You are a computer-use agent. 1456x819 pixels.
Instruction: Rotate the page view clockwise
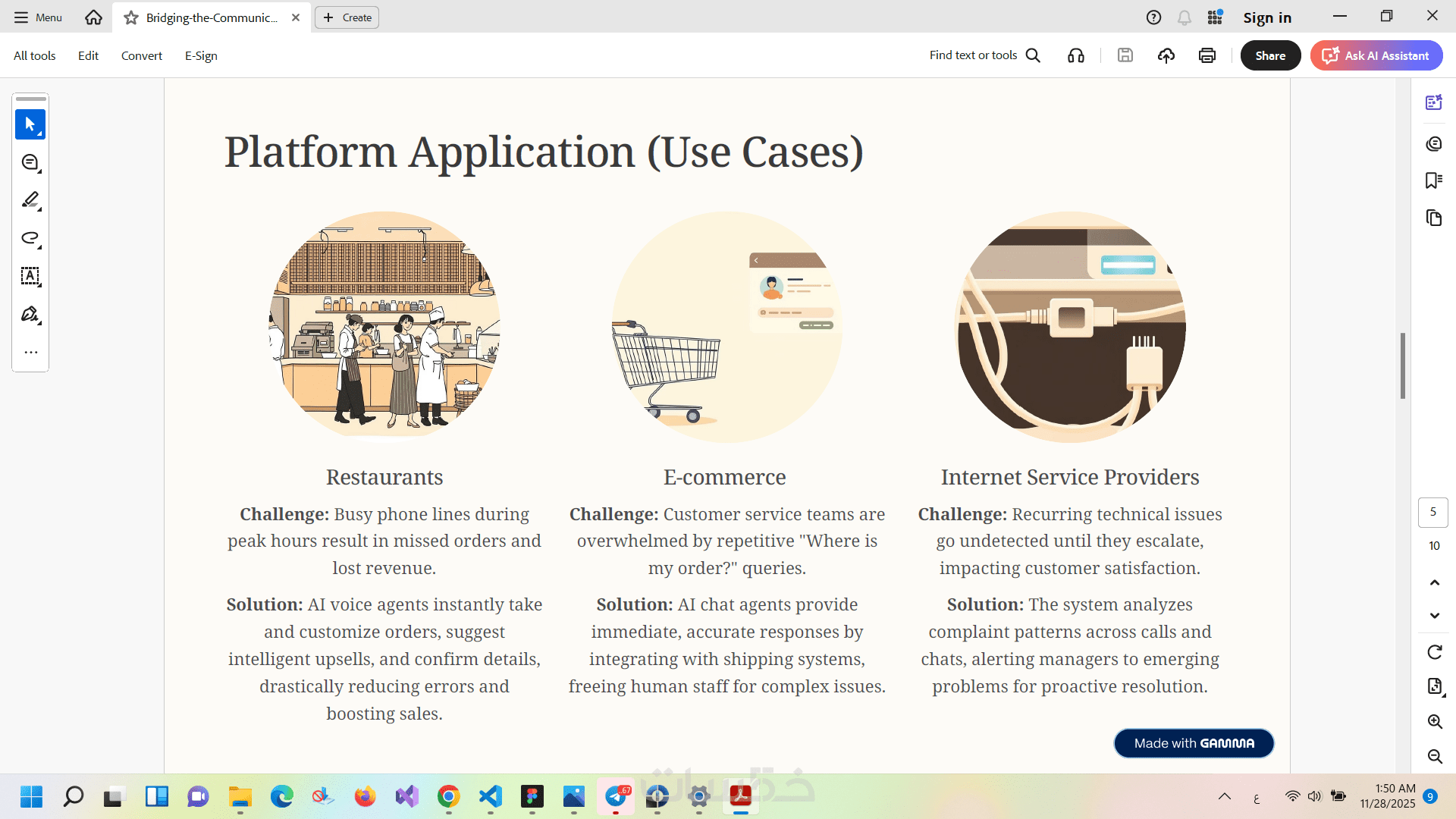tap(1434, 652)
